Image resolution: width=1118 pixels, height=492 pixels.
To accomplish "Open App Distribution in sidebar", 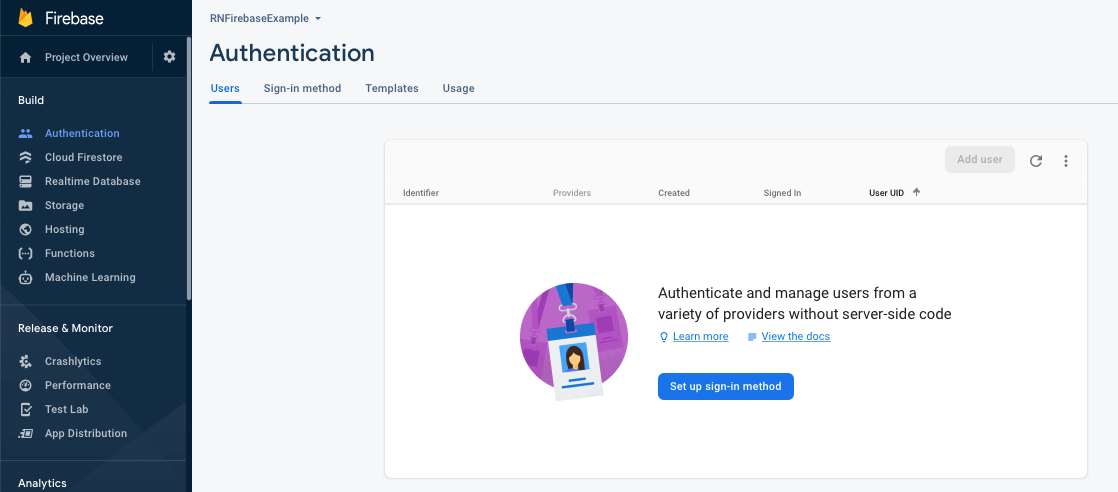I will click(86, 434).
